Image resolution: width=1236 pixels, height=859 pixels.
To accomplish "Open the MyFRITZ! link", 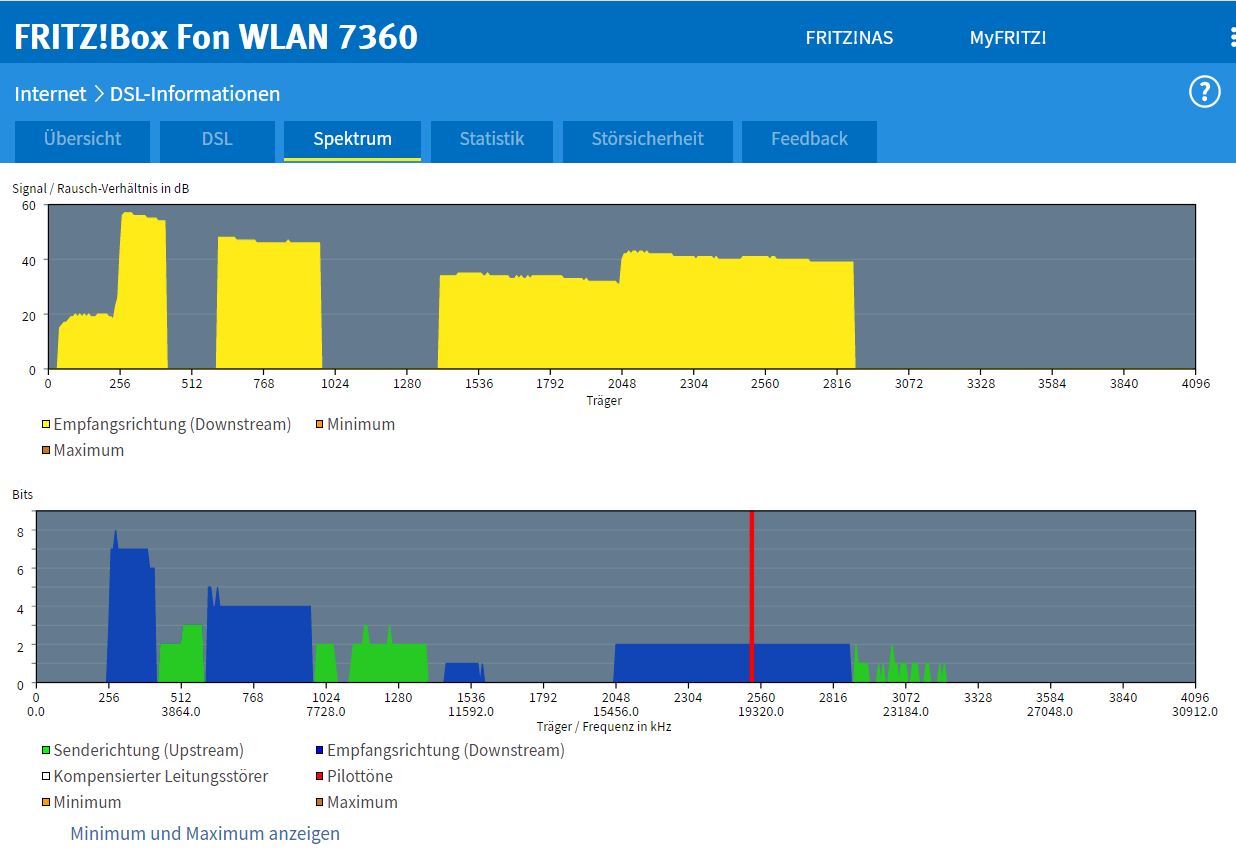I will click(x=1008, y=38).
